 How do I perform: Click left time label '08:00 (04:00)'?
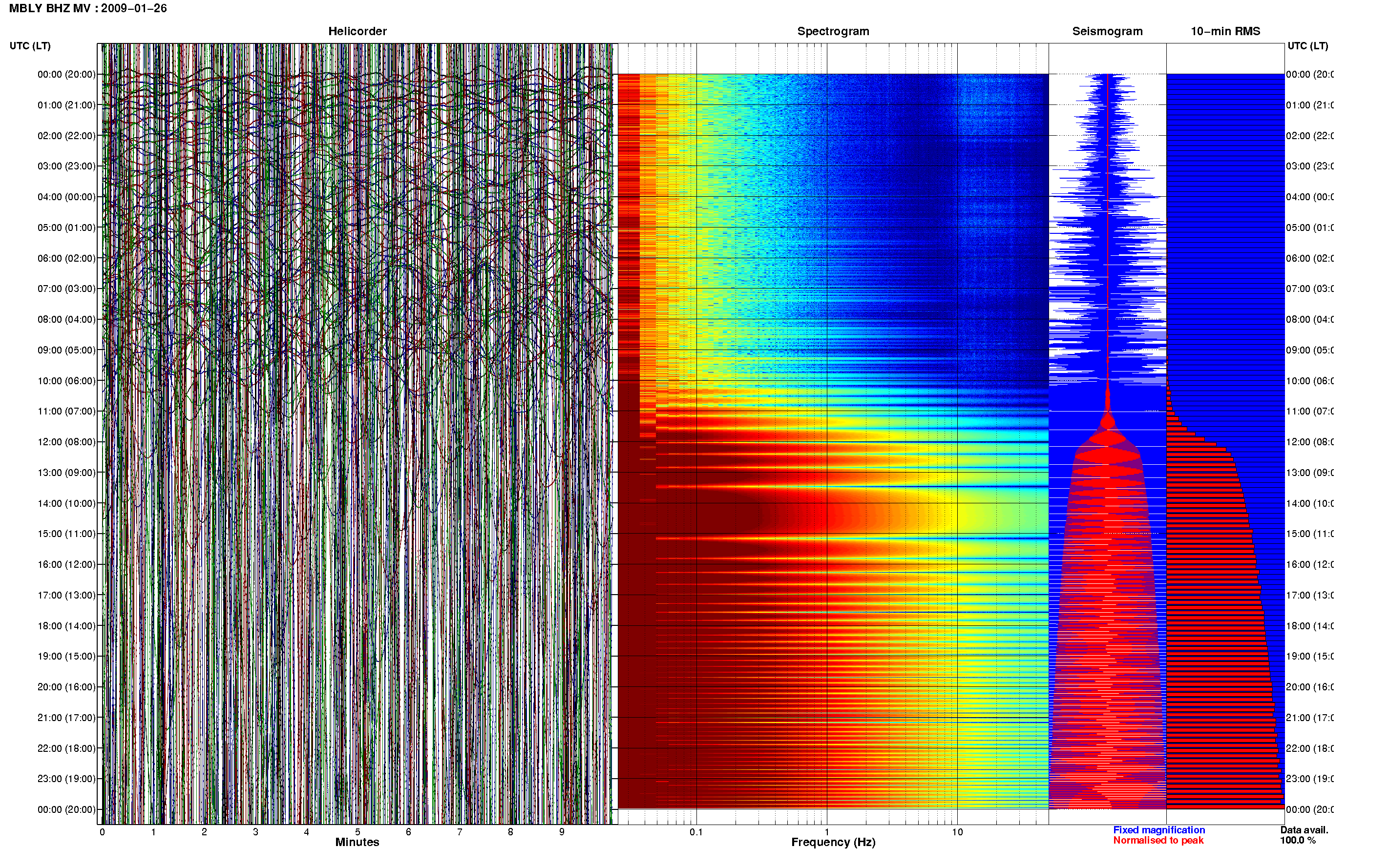[x=66, y=319]
